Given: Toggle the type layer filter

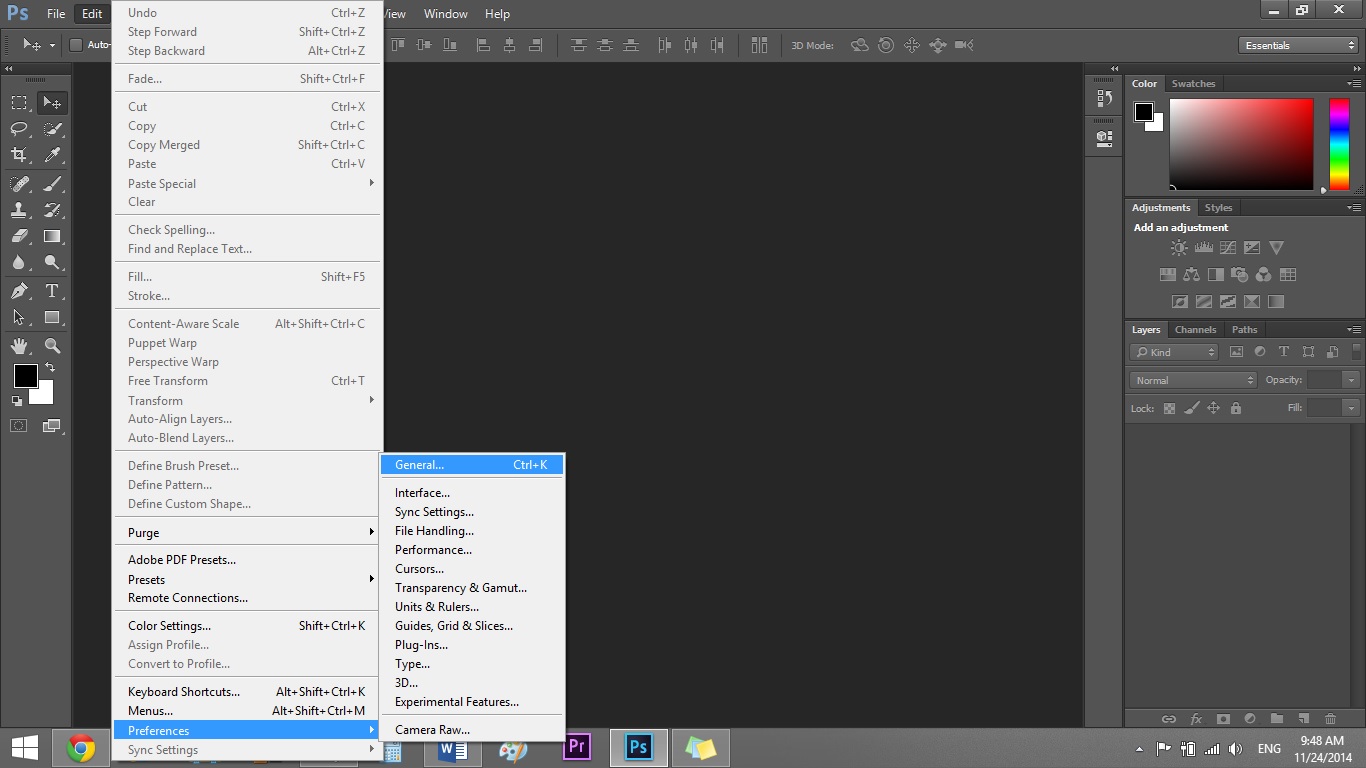Looking at the screenshot, I should click(1284, 352).
